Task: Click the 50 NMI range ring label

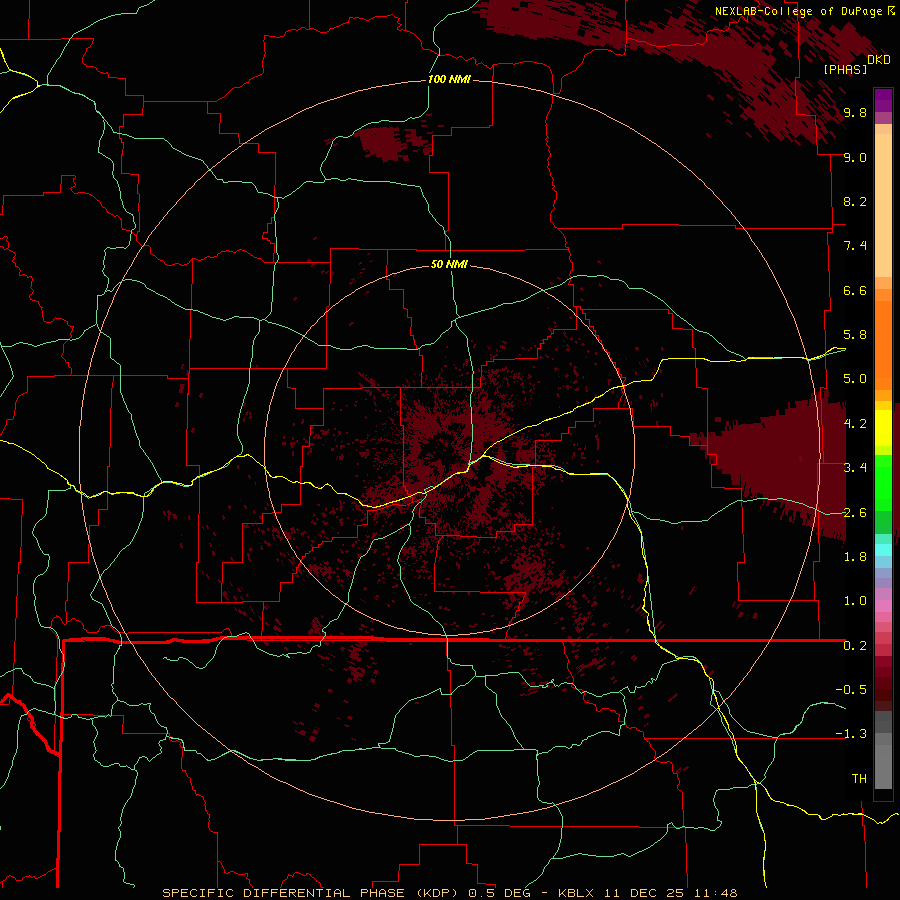Action: click(x=449, y=264)
